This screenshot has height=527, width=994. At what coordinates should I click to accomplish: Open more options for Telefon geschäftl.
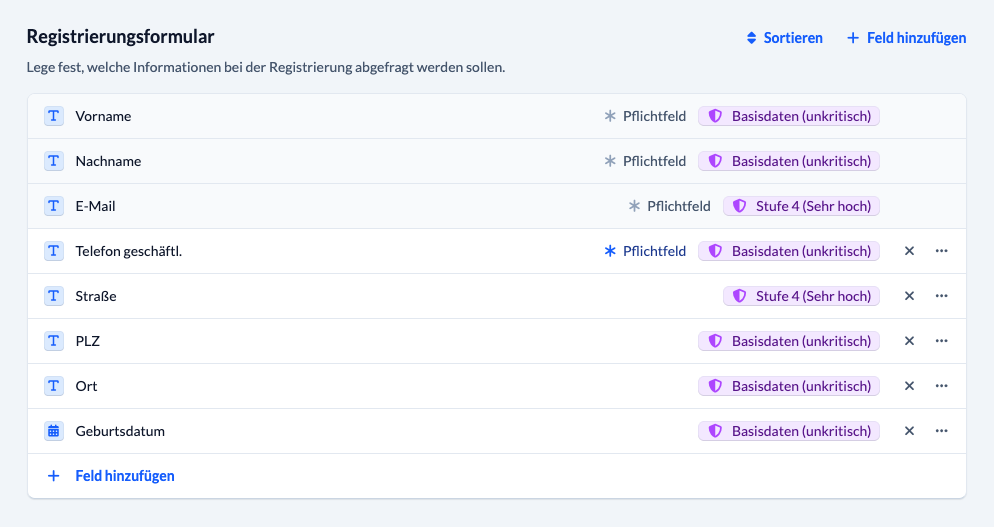coord(941,251)
